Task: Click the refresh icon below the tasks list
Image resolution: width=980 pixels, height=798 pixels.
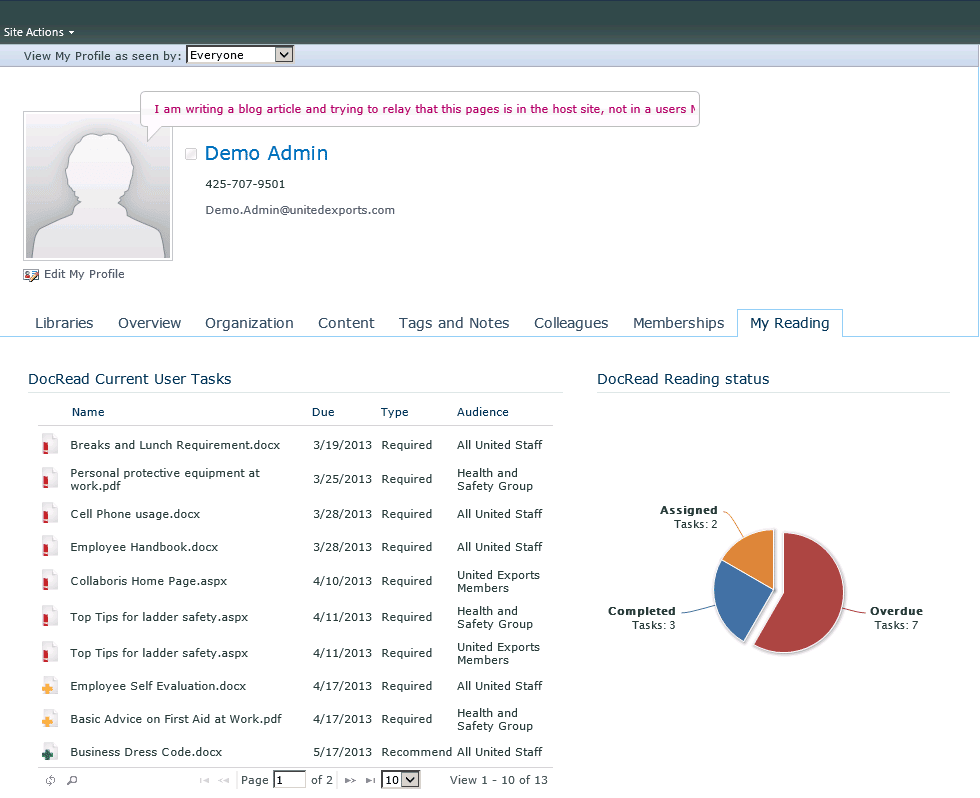Action: (51, 780)
